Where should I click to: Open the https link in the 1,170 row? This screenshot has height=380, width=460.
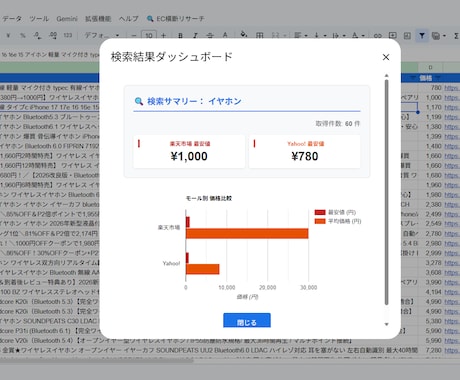(452, 107)
